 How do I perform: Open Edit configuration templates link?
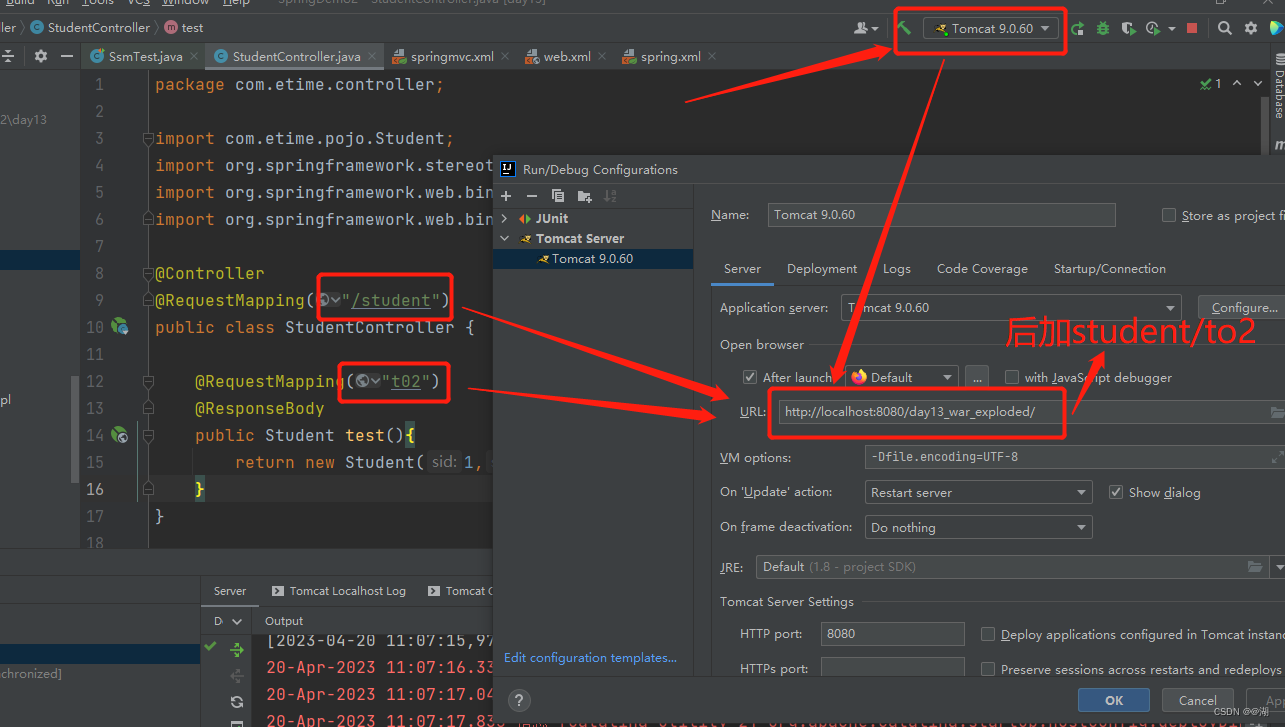coord(590,657)
